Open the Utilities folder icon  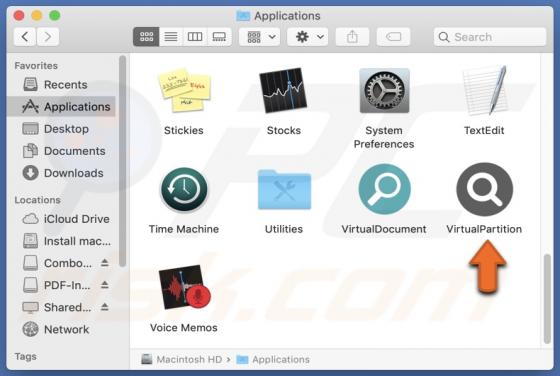(x=284, y=190)
